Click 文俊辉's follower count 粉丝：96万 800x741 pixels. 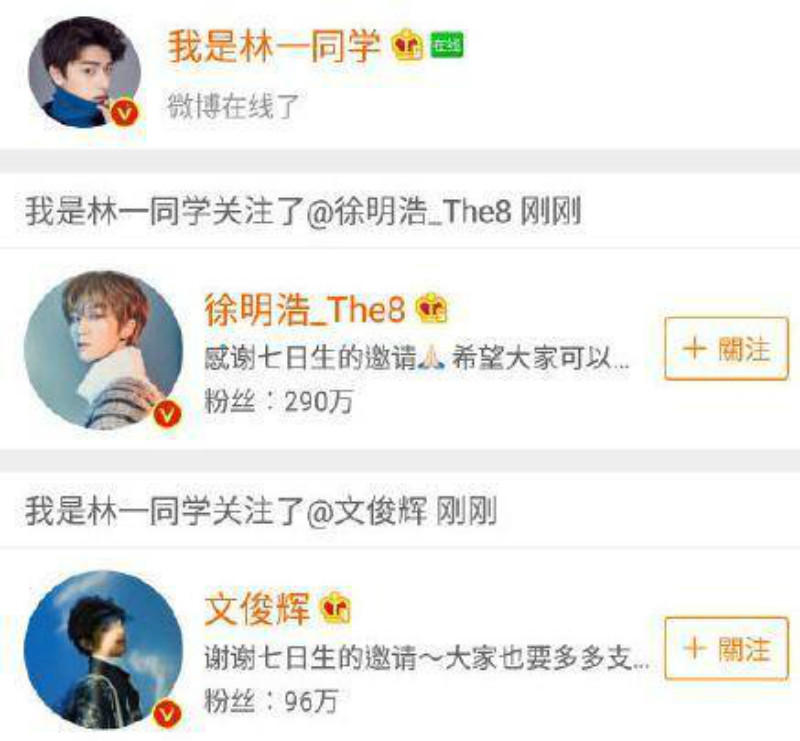pyautogui.click(x=271, y=701)
